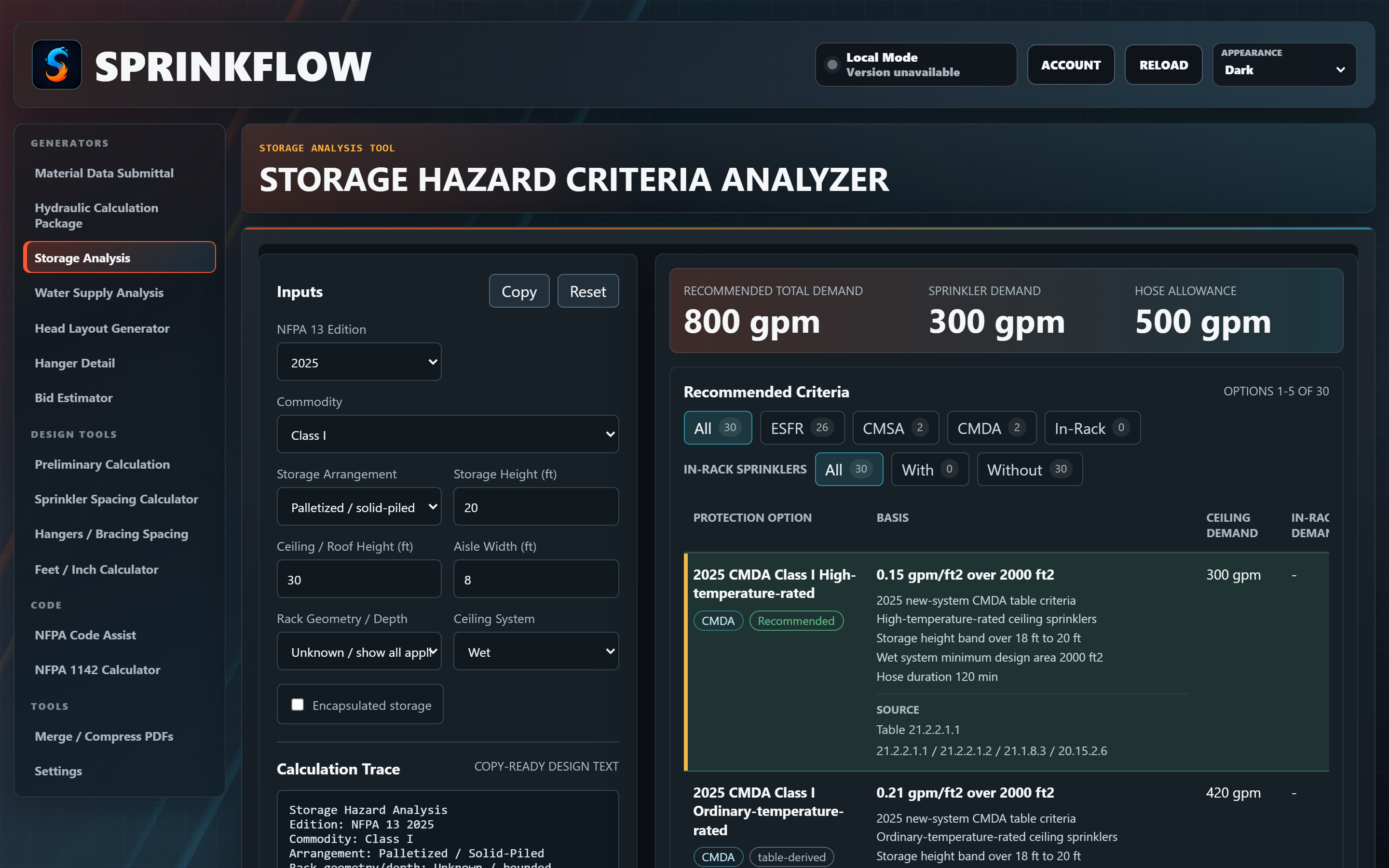Select the All 30 criteria filter tab
Screen dimensions: 1389x868
[718, 428]
